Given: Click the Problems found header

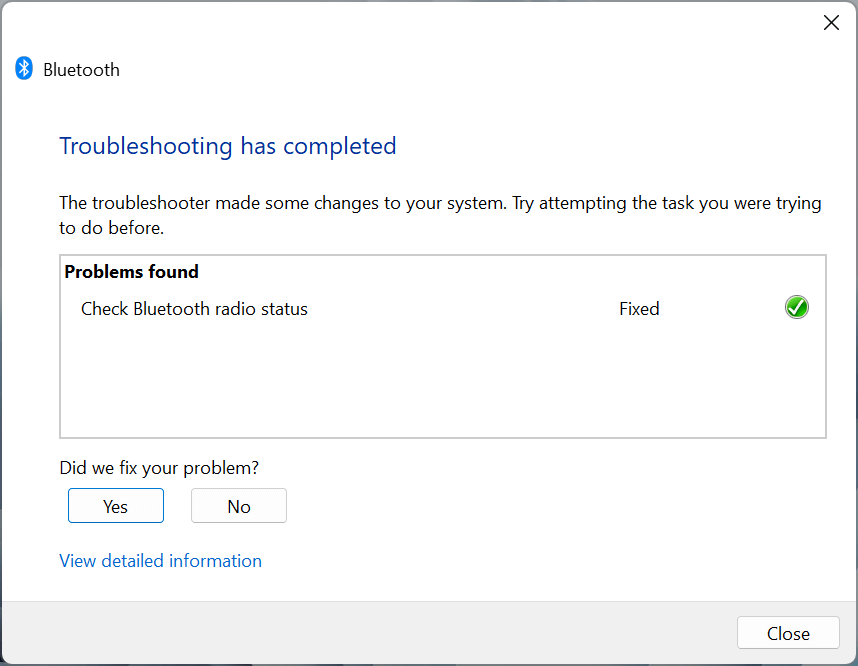Looking at the screenshot, I should click(131, 272).
